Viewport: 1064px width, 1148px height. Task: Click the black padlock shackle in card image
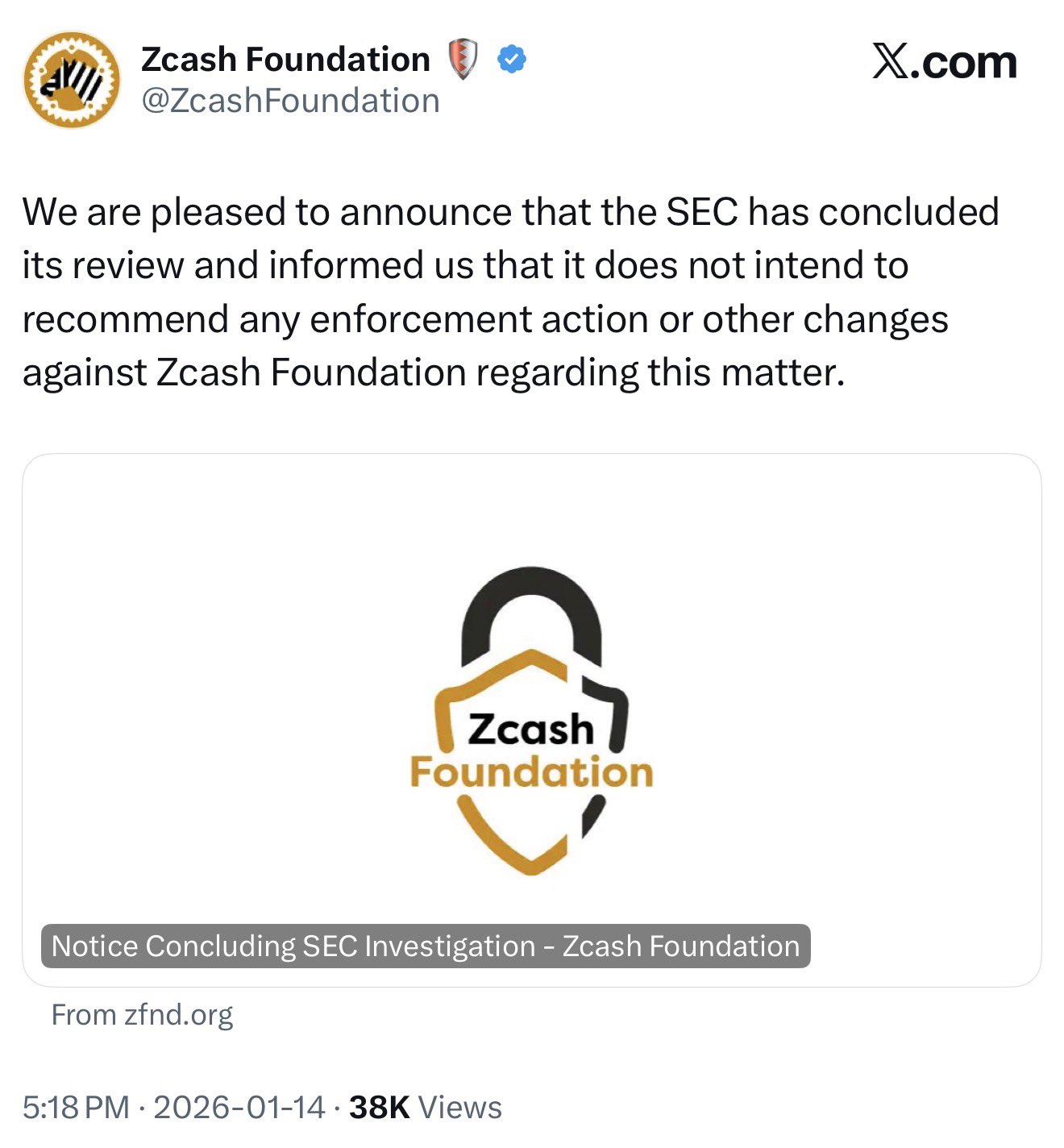531,605
